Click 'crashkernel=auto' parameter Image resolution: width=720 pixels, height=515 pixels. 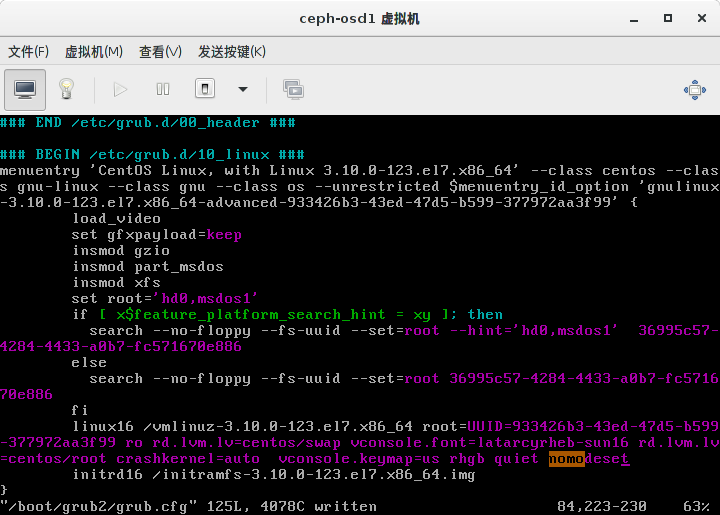[x=188, y=459]
